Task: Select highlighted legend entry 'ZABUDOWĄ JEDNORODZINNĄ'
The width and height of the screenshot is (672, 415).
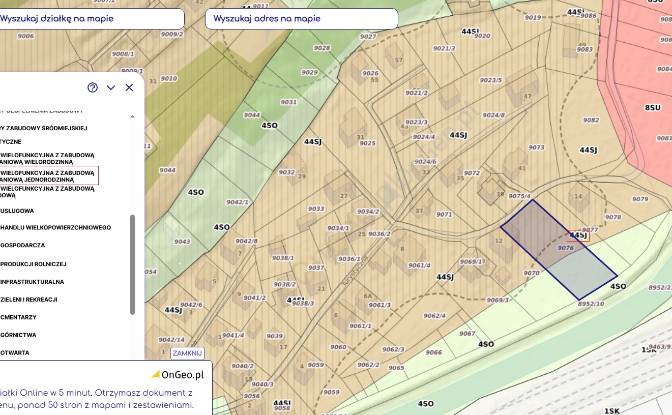Action: click(x=48, y=176)
